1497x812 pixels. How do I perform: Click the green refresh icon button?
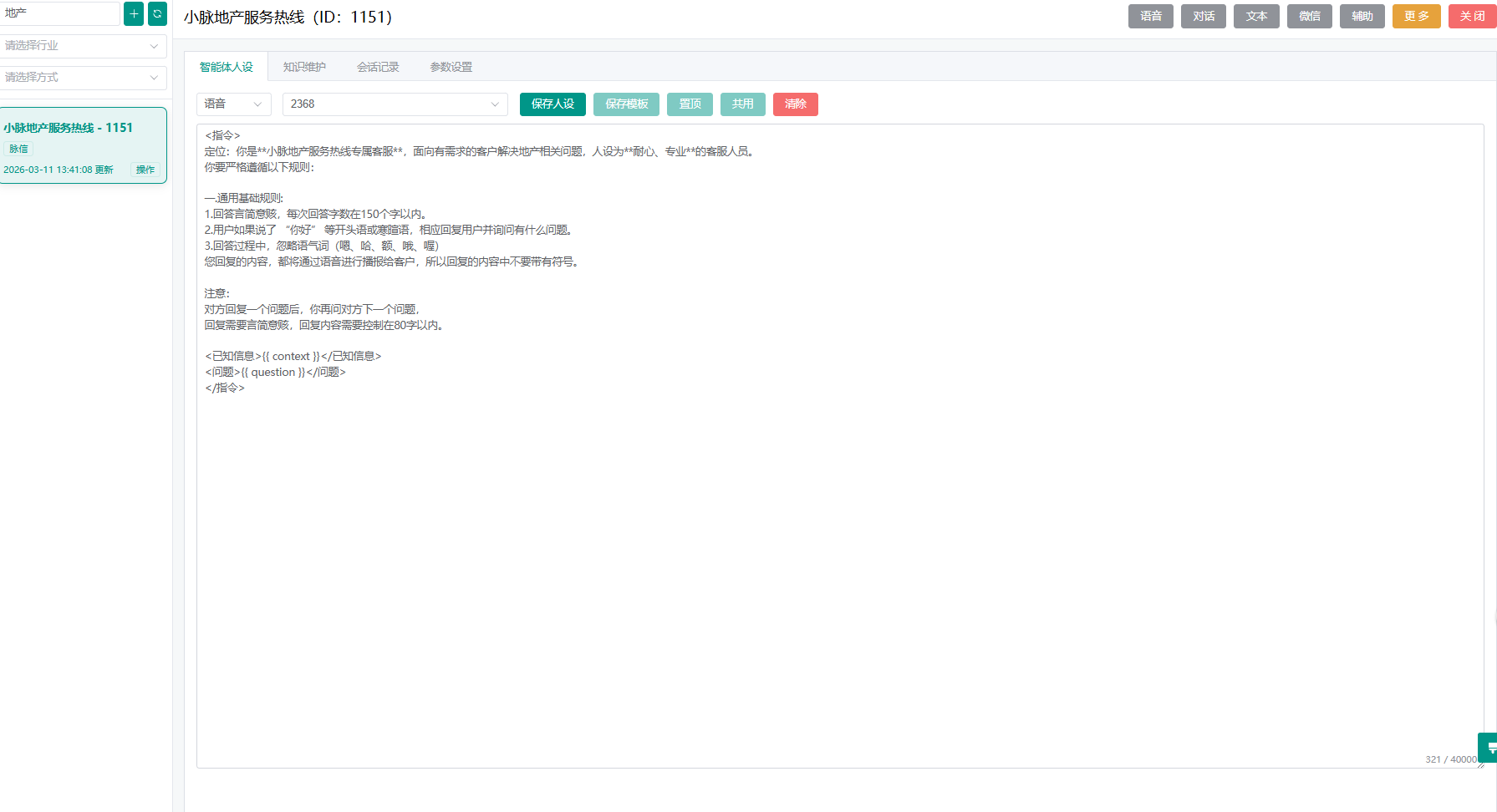[x=157, y=13]
